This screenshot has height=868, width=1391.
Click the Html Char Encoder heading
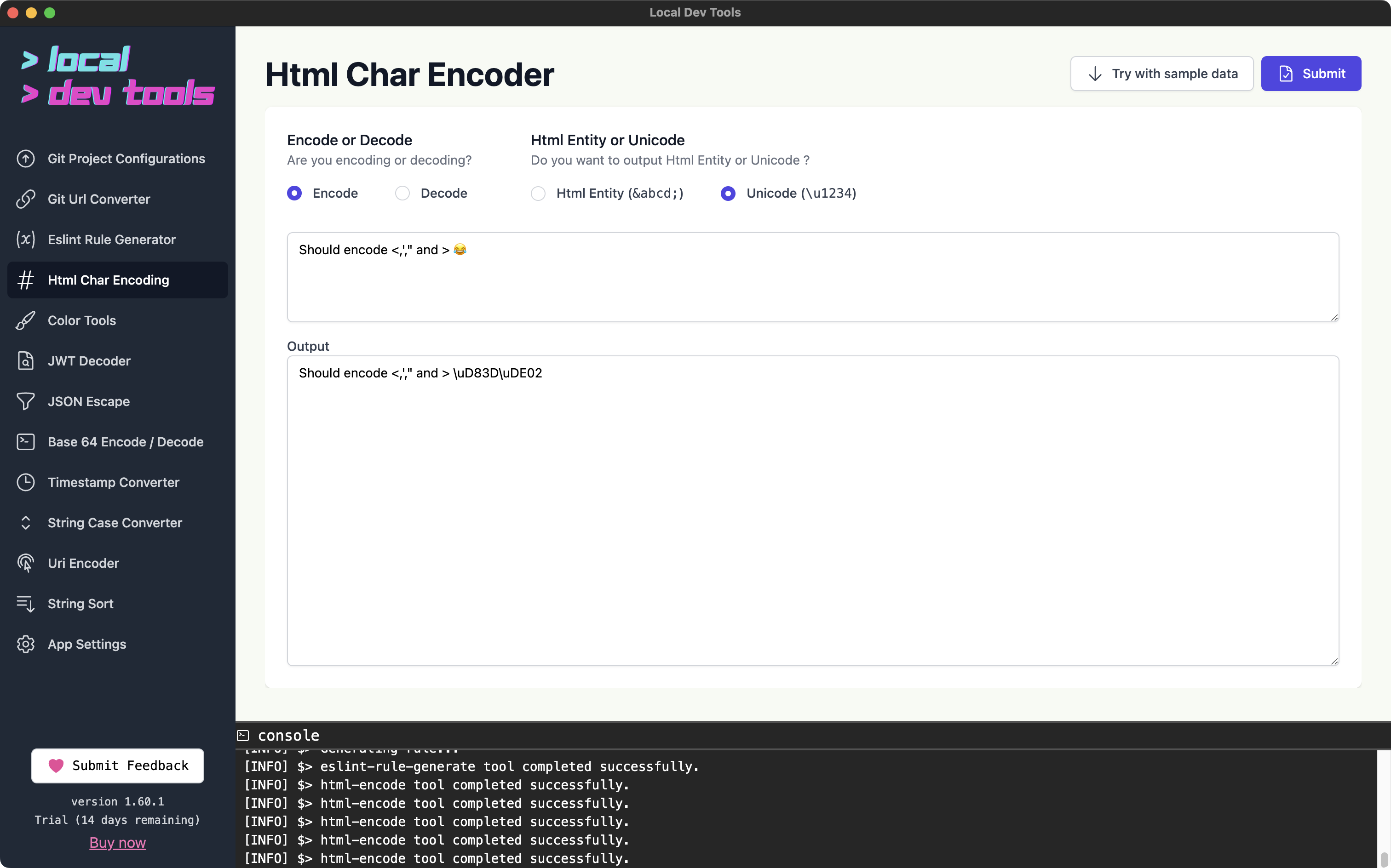tap(409, 74)
